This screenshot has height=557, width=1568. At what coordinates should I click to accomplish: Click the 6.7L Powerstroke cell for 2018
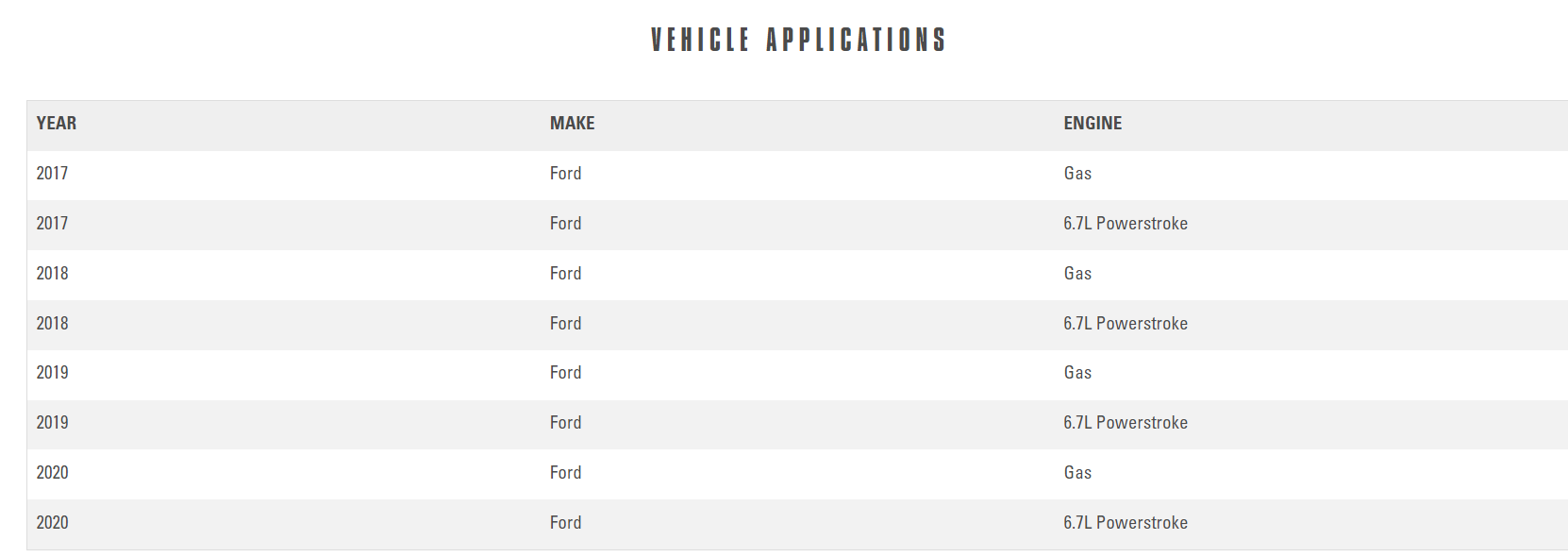[1125, 324]
